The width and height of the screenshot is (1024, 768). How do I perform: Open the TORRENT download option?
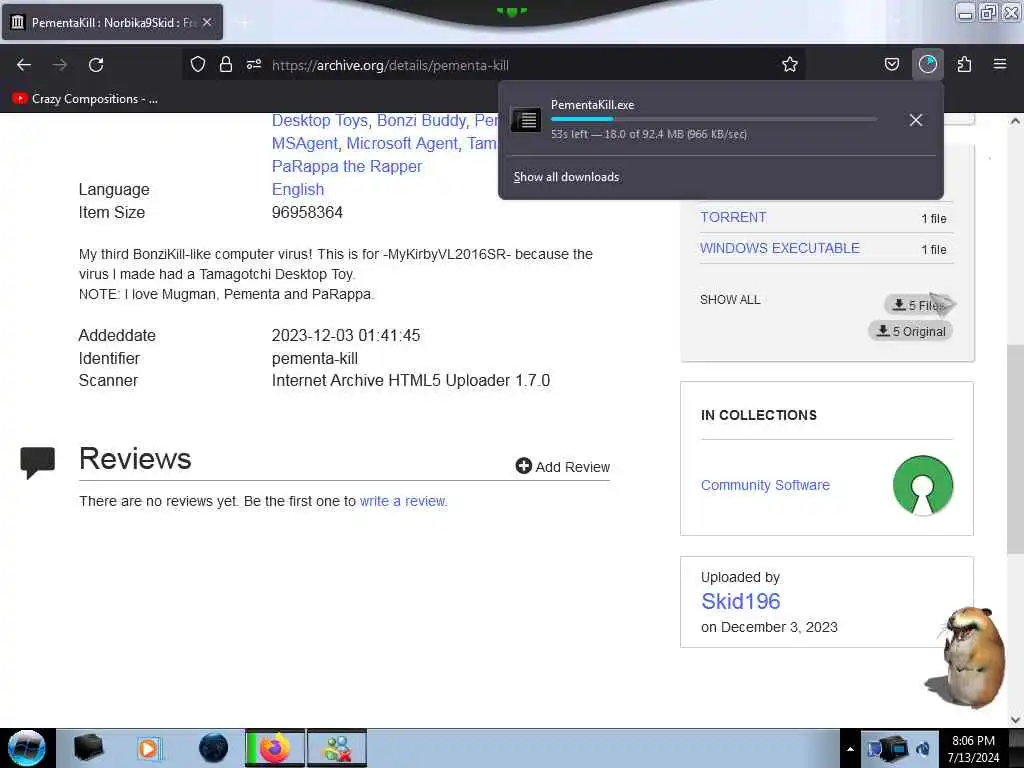[x=733, y=217]
